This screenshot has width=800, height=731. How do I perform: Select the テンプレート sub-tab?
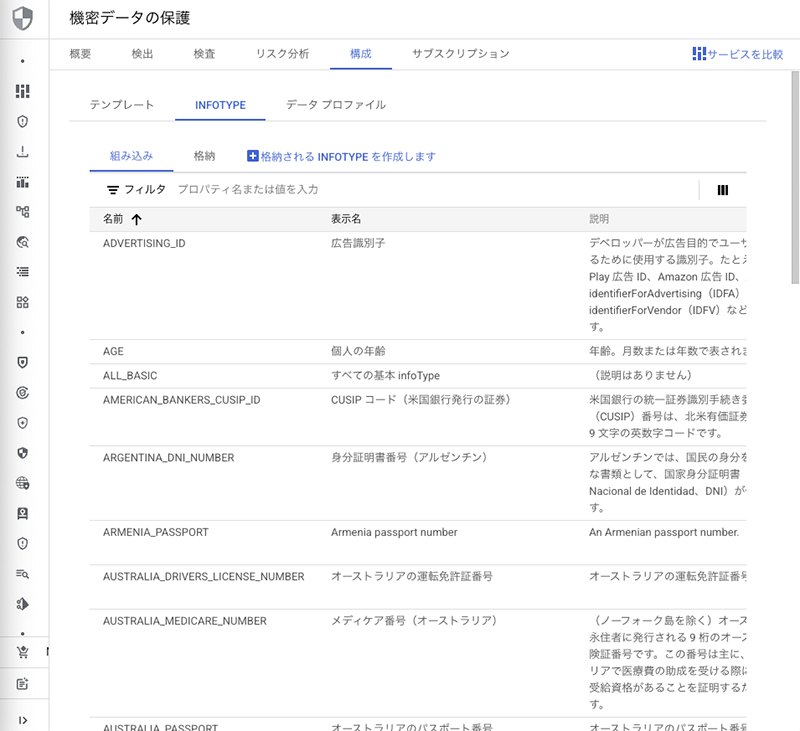(x=122, y=105)
